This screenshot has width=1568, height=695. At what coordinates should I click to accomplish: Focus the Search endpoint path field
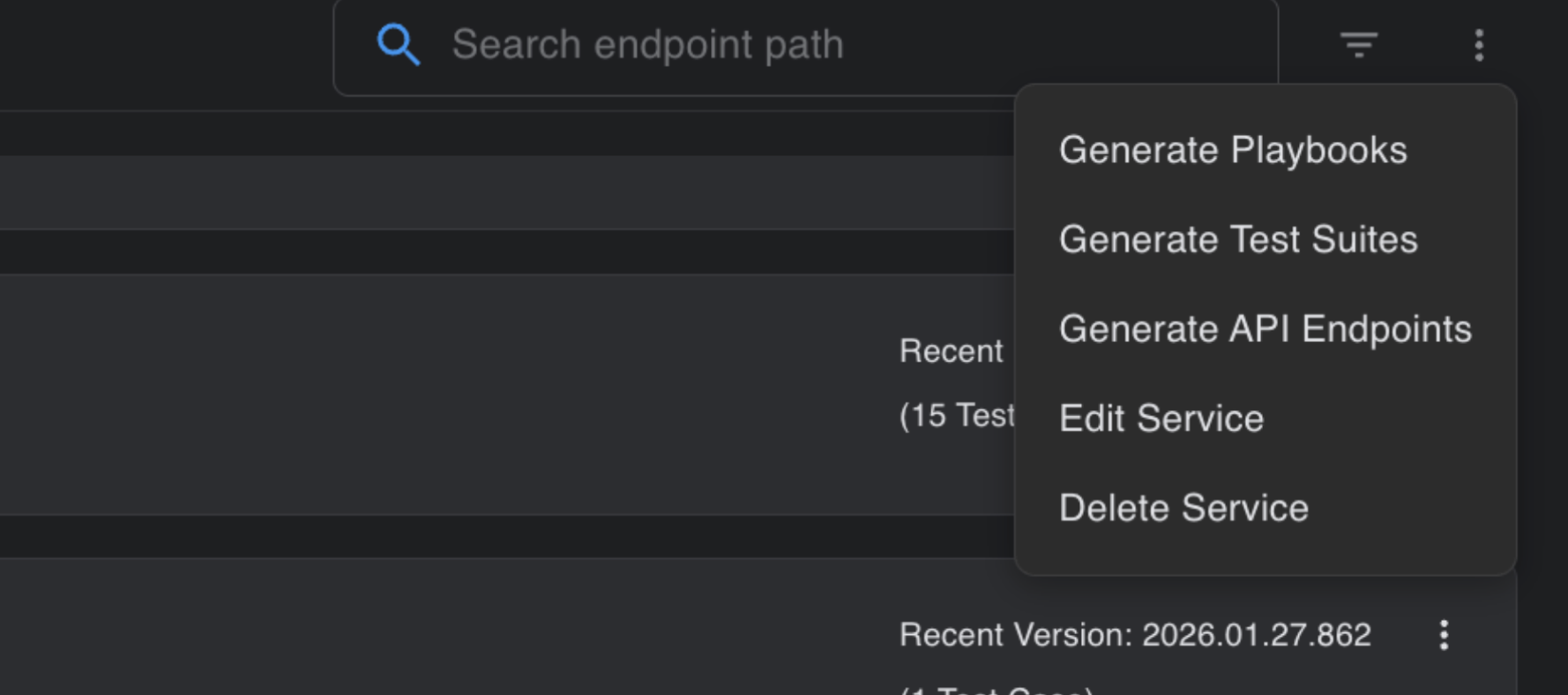pos(794,45)
